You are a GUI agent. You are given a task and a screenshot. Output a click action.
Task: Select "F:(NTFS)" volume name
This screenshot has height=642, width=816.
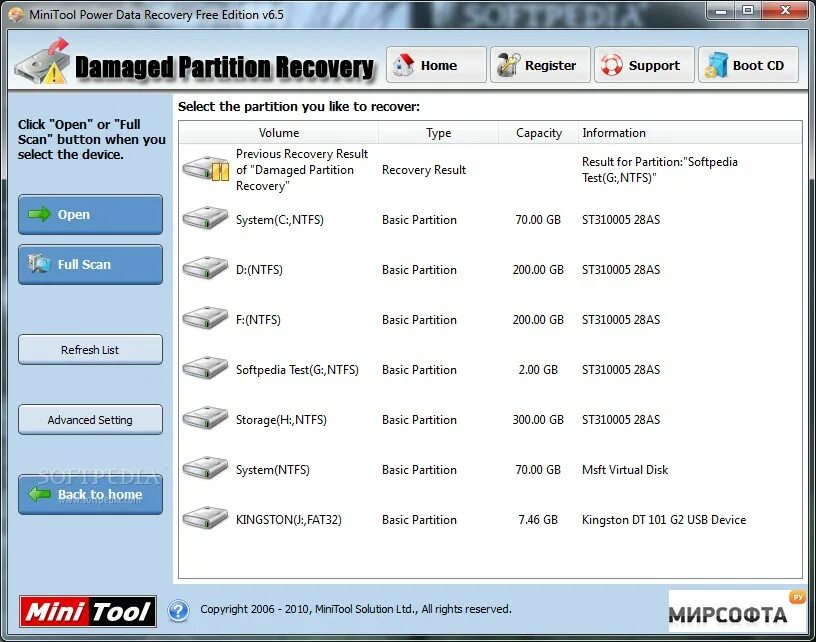click(x=258, y=319)
